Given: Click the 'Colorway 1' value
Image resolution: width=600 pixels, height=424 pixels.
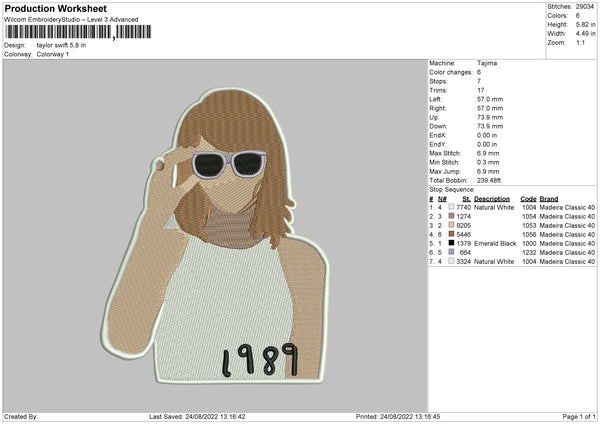Looking at the screenshot, I should pyautogui.click(x=53, y=54).
